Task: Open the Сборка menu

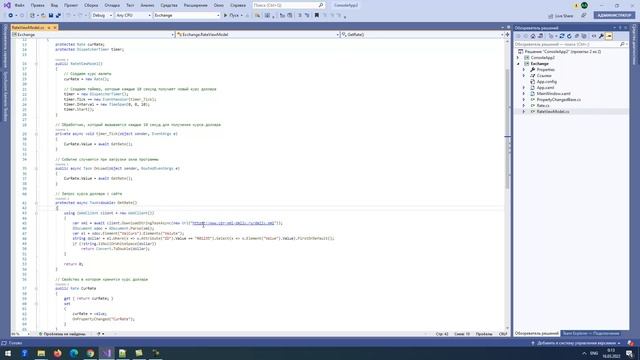Action: pyautogui.click(x=91, y=5)
